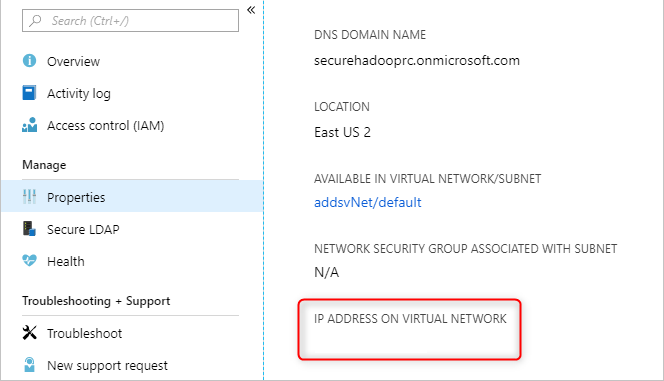Click the Health heart icon
The image size is (664, 381).
tap(29, 260)
